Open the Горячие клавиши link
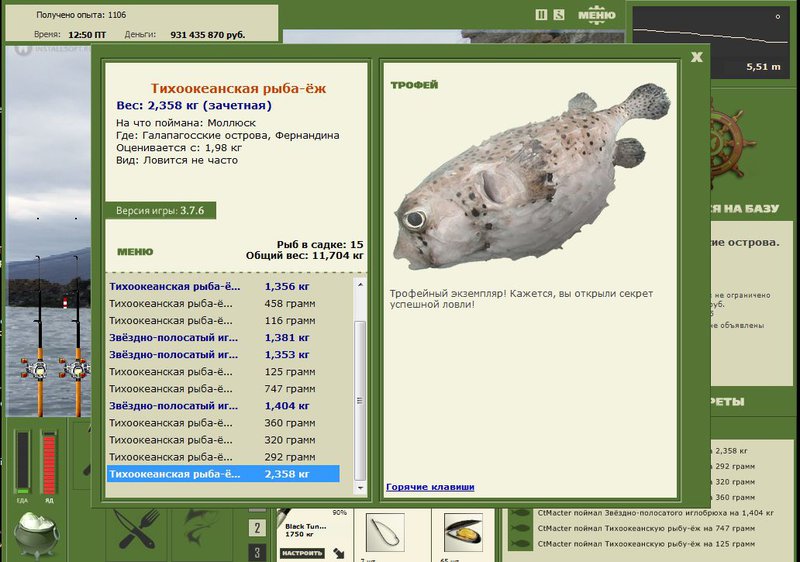 click(430, 487)
